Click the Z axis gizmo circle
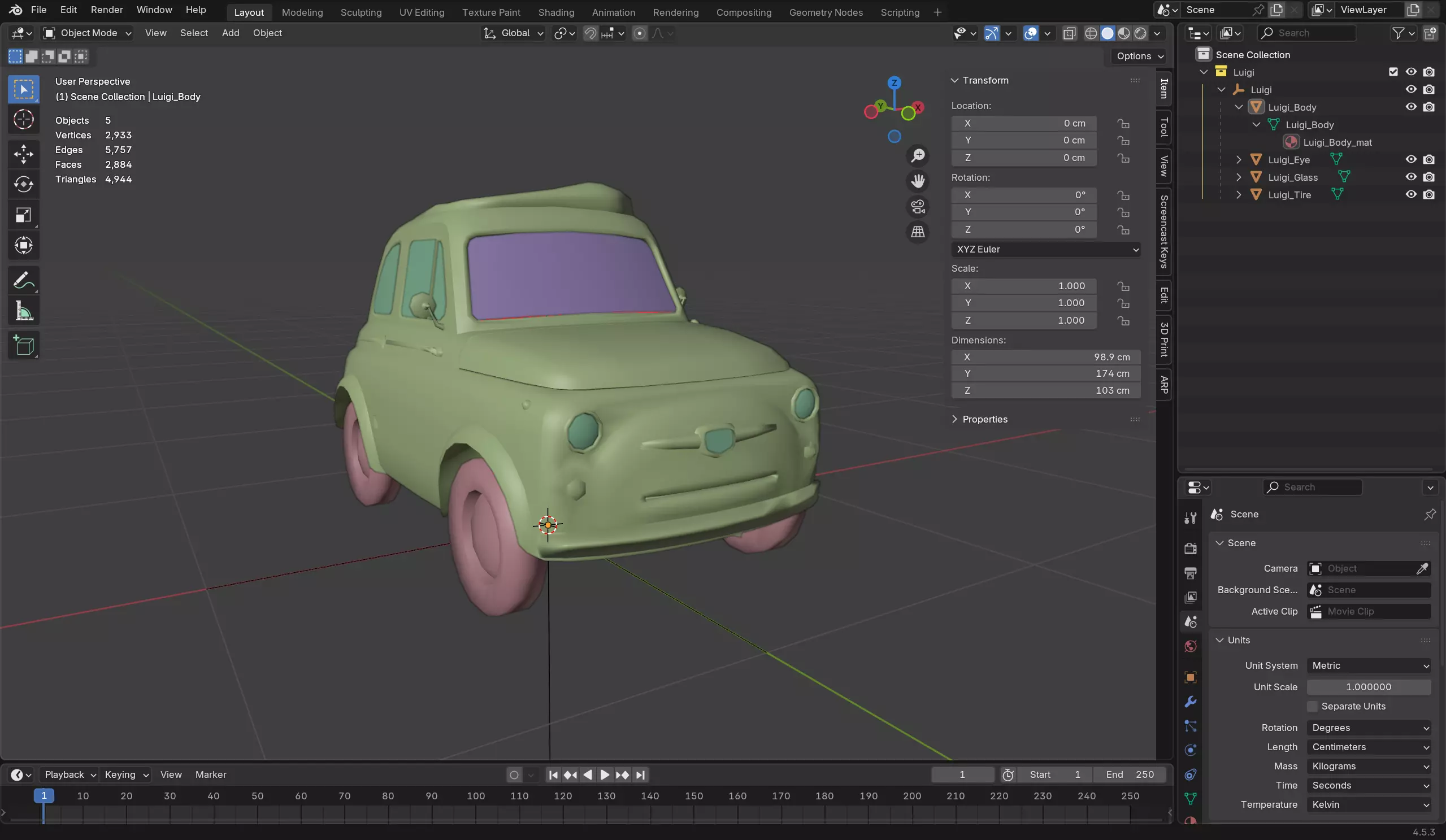This screenshot has width=1446, height=840. click(894, 82)
